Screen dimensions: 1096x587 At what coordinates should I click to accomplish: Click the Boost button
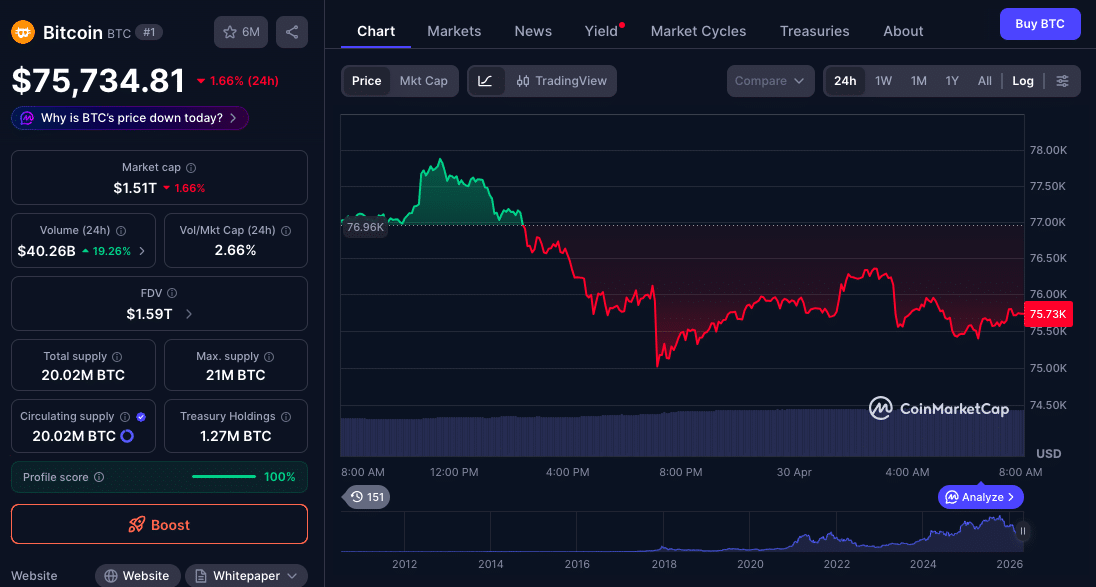tap(159, 524)
